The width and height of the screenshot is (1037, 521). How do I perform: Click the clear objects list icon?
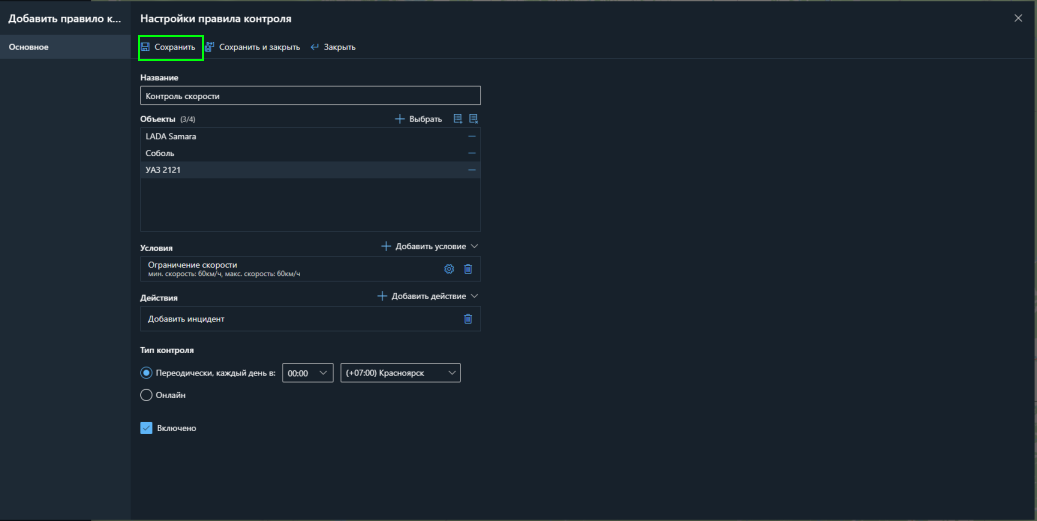473,119
